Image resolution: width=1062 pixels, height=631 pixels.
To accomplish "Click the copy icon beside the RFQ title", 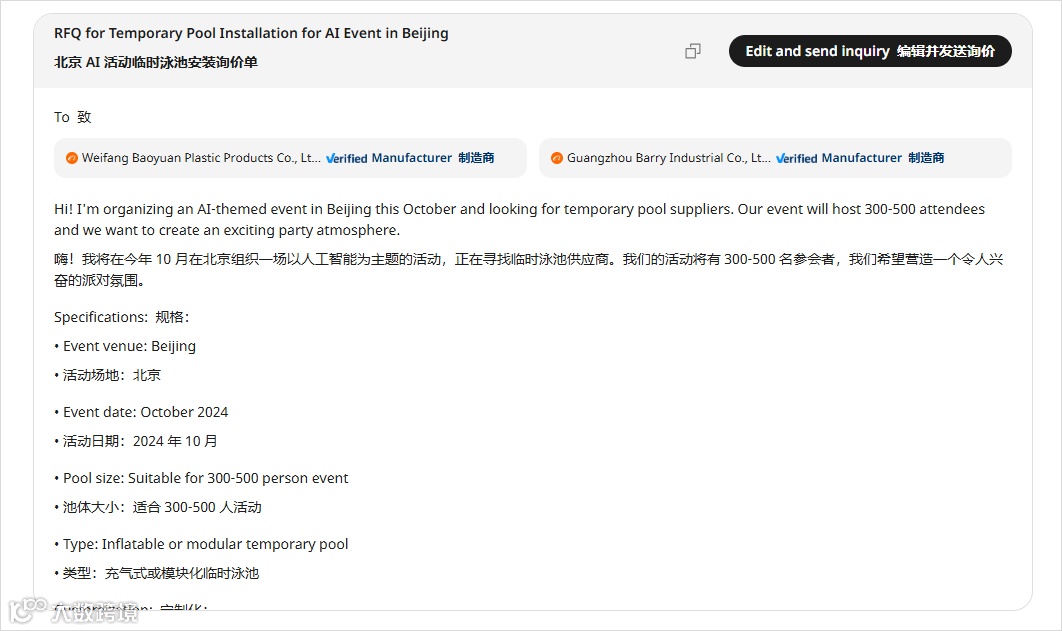I will coord(692,51).
